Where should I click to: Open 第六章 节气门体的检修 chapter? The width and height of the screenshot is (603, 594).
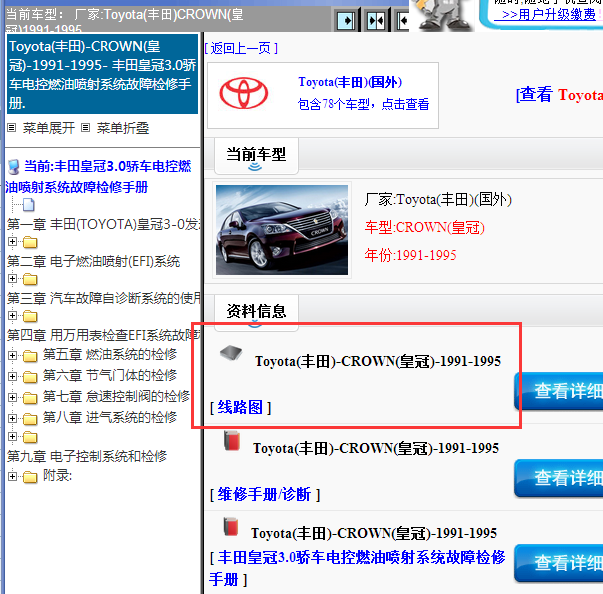coord(110,376)
